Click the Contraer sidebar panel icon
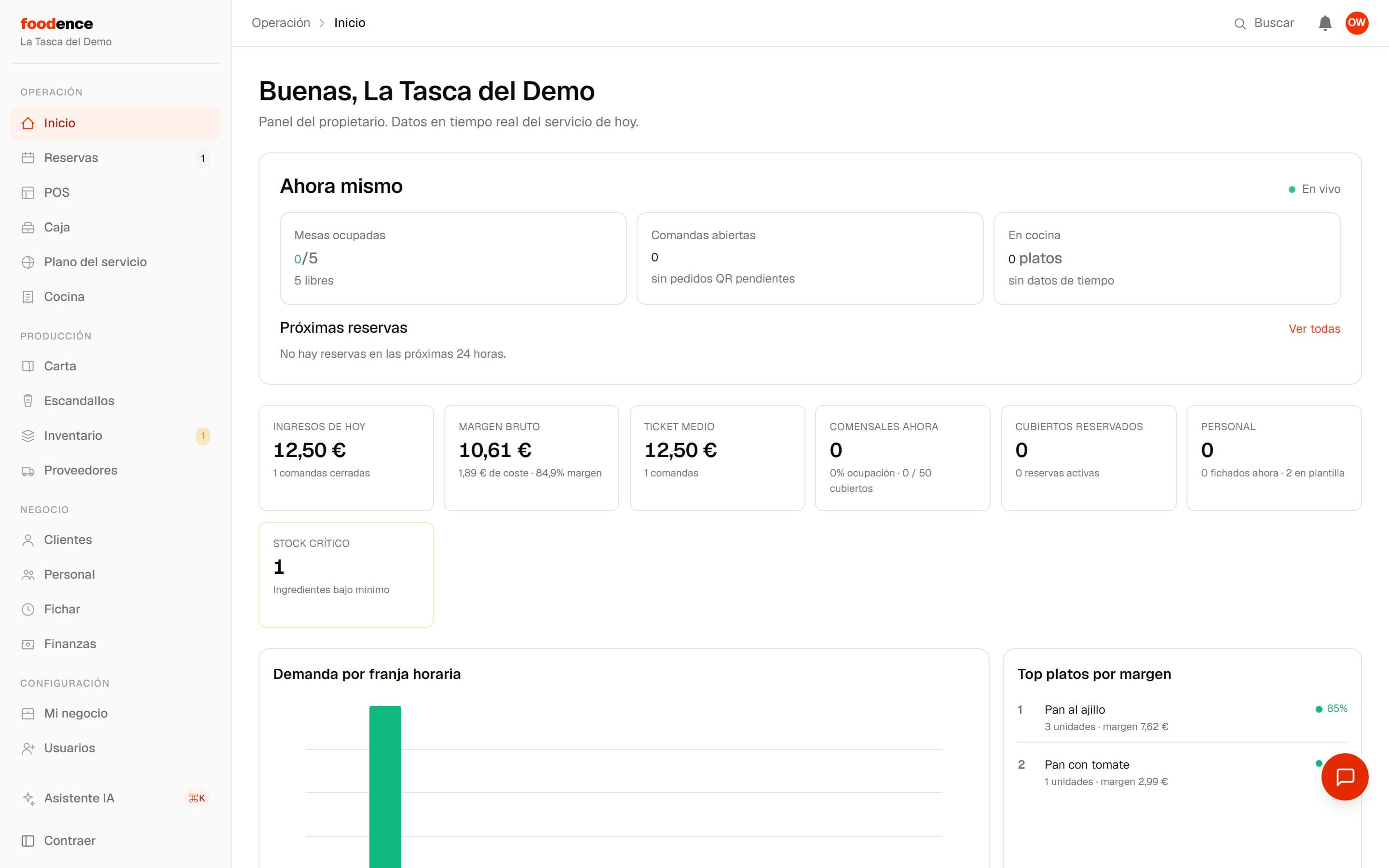The image size is (1389, 868). (27, 841)
